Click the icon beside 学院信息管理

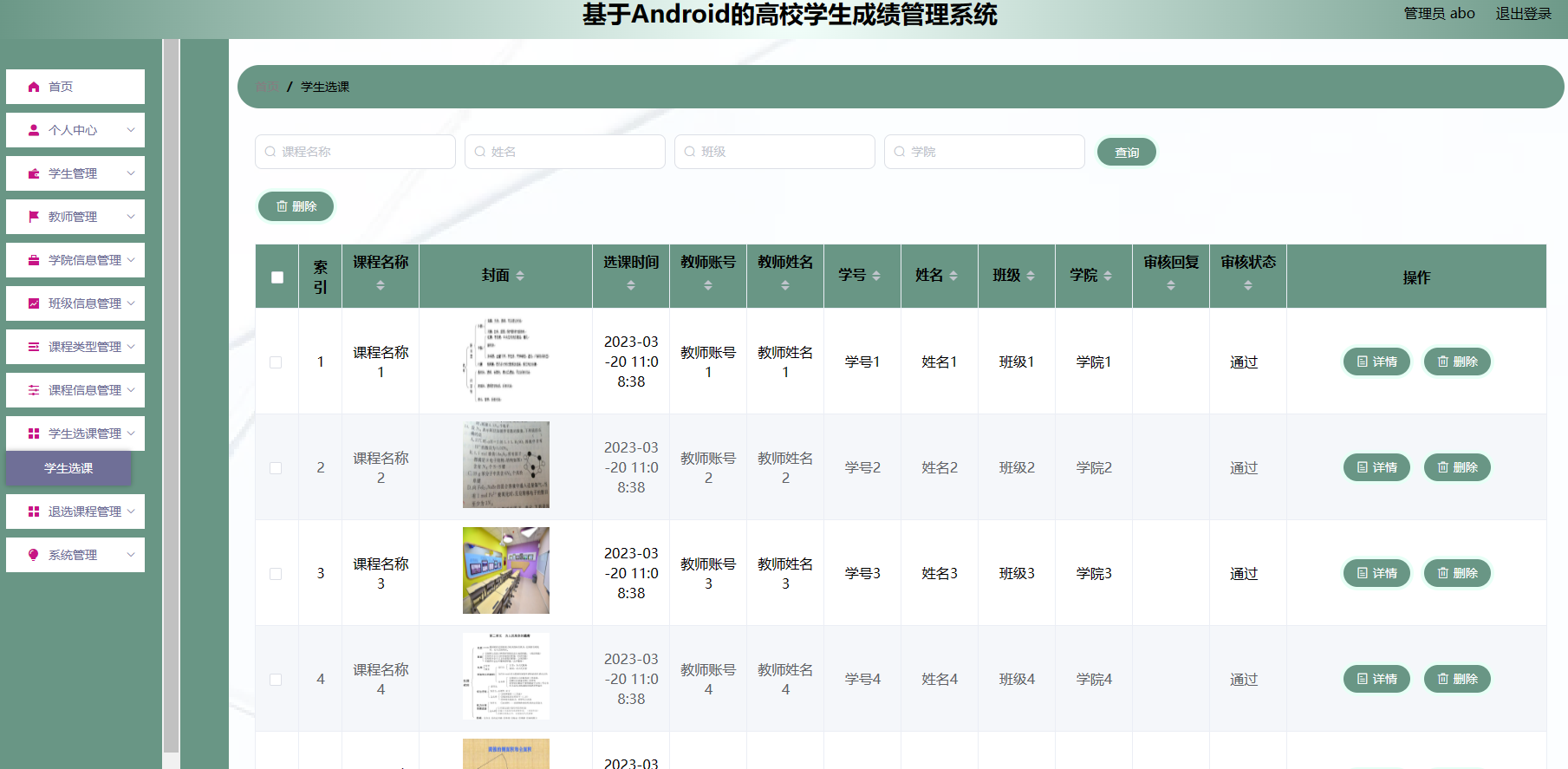point(34,260)
